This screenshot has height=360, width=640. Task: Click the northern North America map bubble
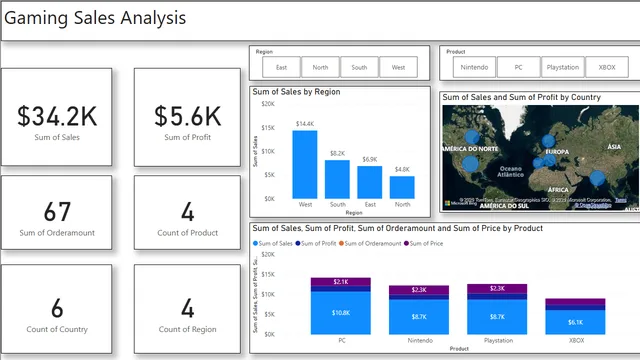point(472,138)
